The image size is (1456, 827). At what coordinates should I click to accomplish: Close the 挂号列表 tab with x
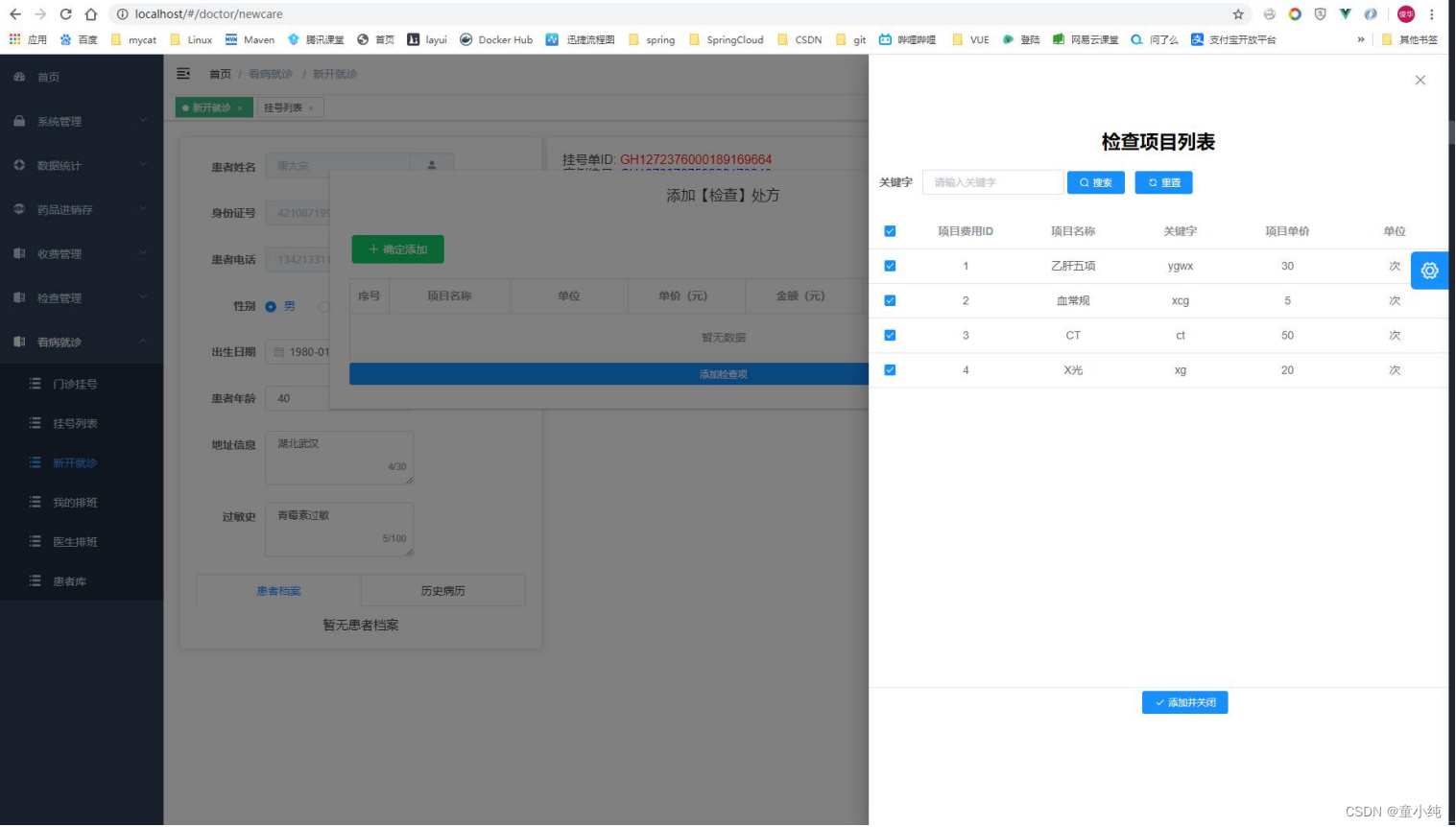(x=311, y=108)
